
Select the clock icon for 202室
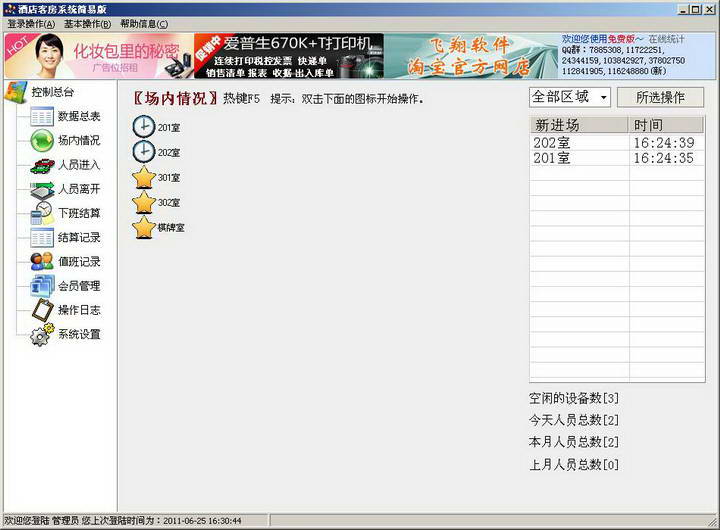click(x=144, y=152)
